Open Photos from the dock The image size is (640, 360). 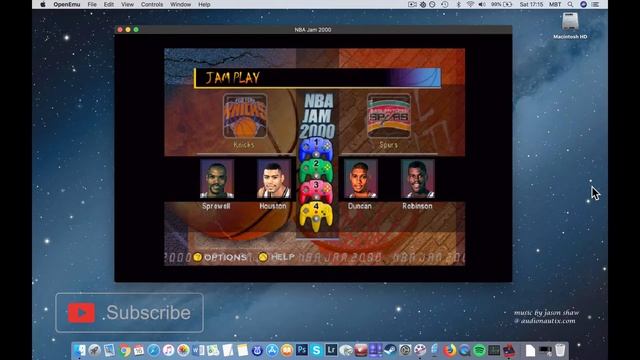tap(183, 350)
